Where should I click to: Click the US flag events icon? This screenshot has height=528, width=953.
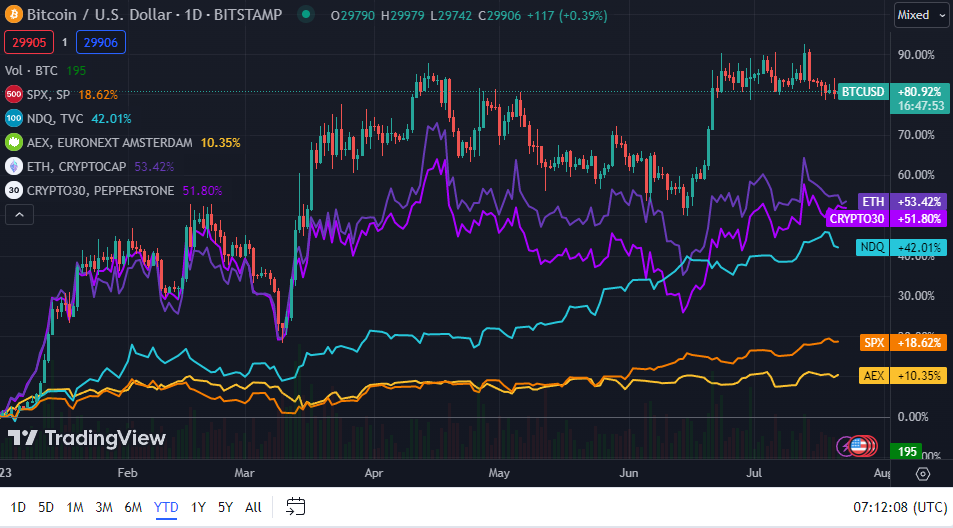pyautogui.click(x=858, y=447)
